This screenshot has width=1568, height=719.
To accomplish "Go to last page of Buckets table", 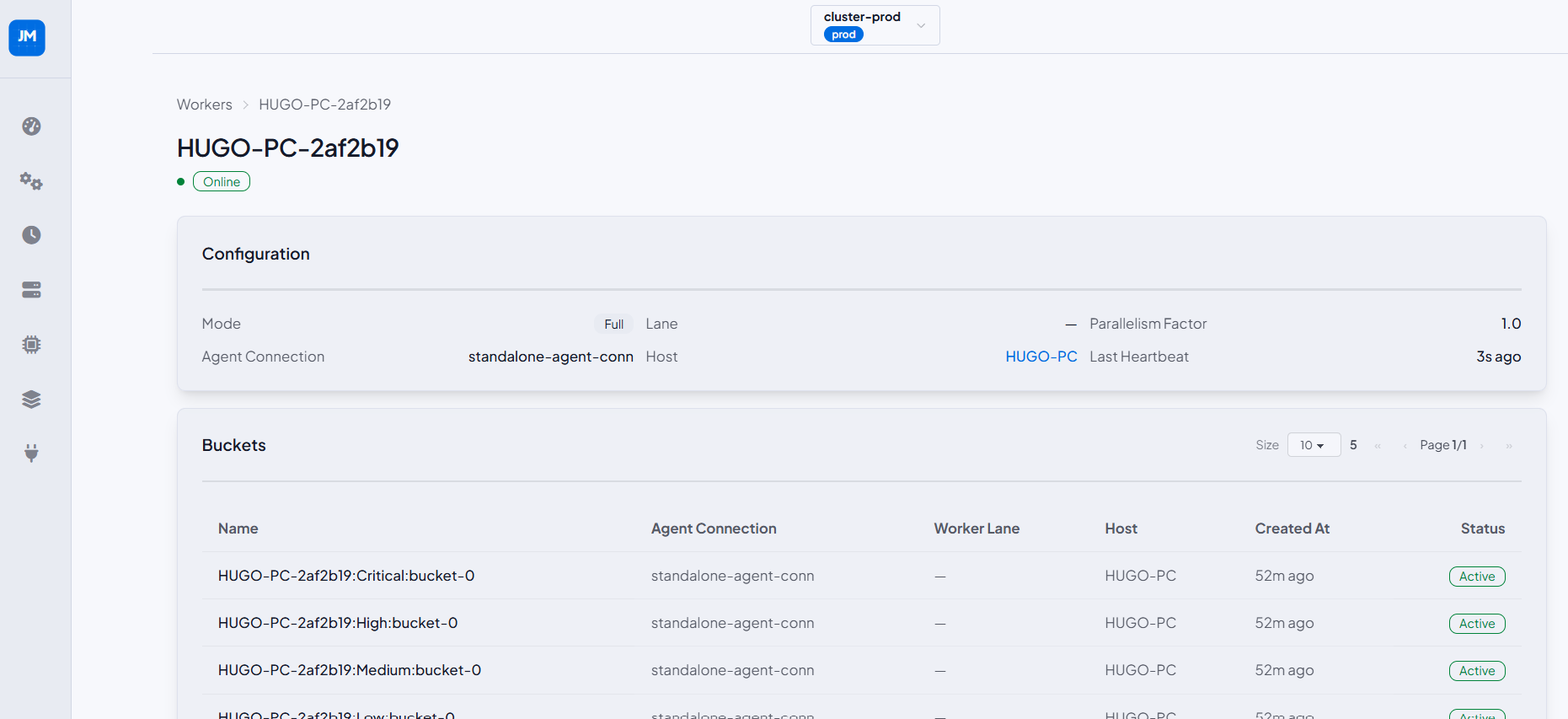I will tap(1509, 446).
